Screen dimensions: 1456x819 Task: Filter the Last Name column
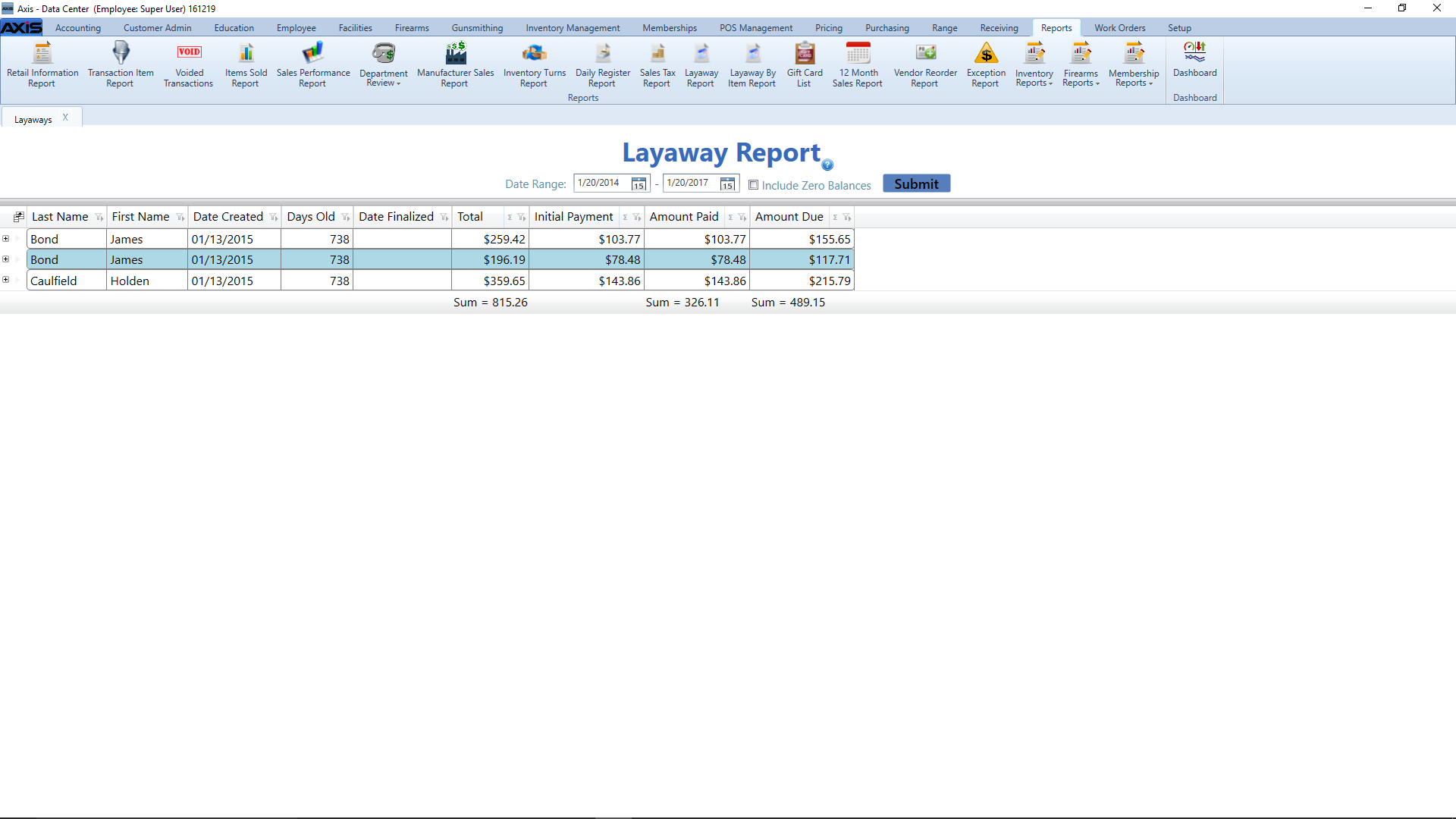pos(99,218)
